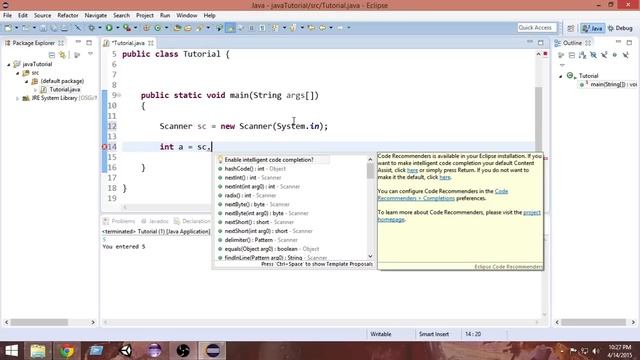
Task: Choose nextInt() : int proposal
Action: [x=253, y=178]
